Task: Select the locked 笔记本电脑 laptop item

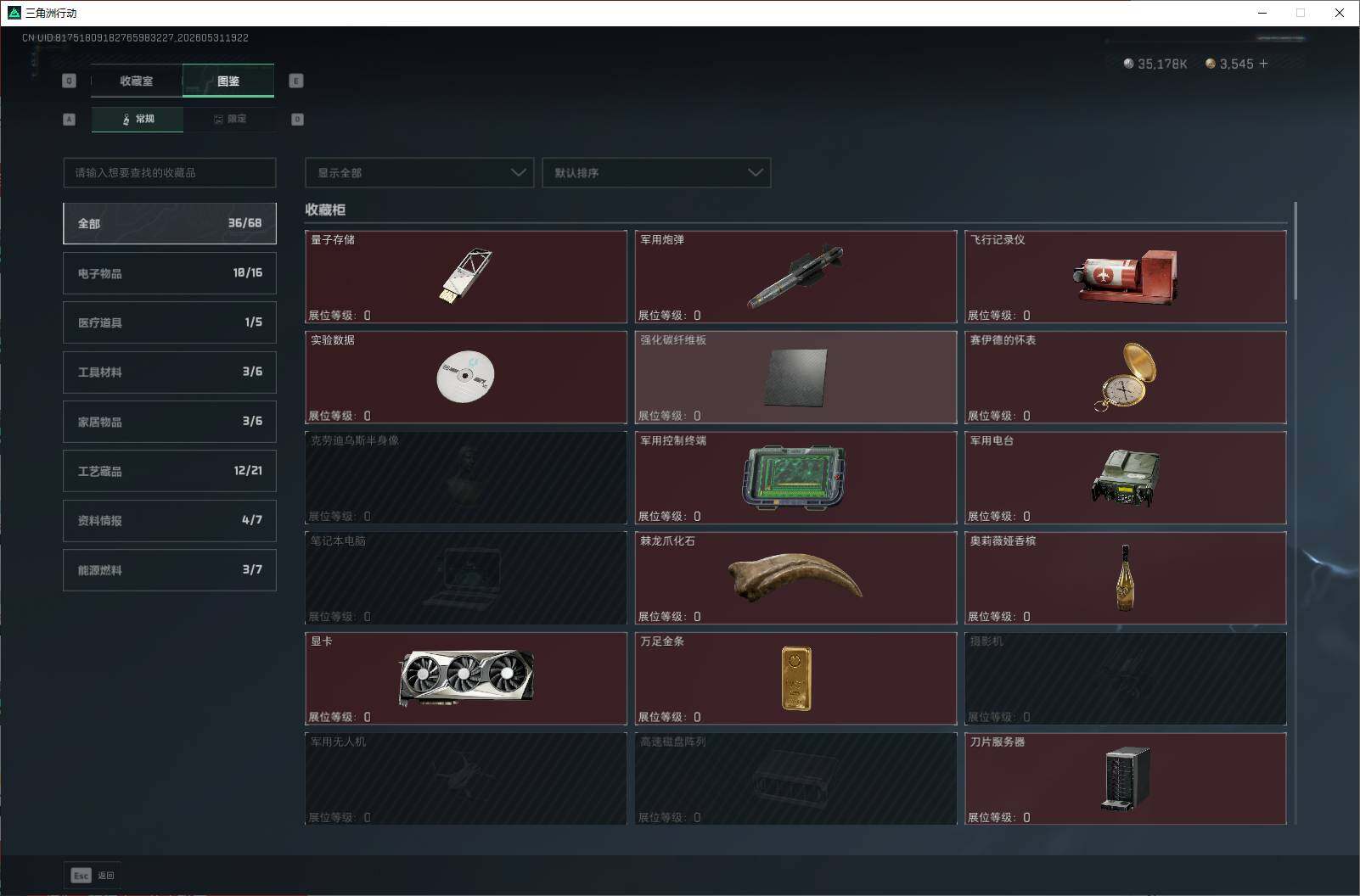Action: point(465,578)
